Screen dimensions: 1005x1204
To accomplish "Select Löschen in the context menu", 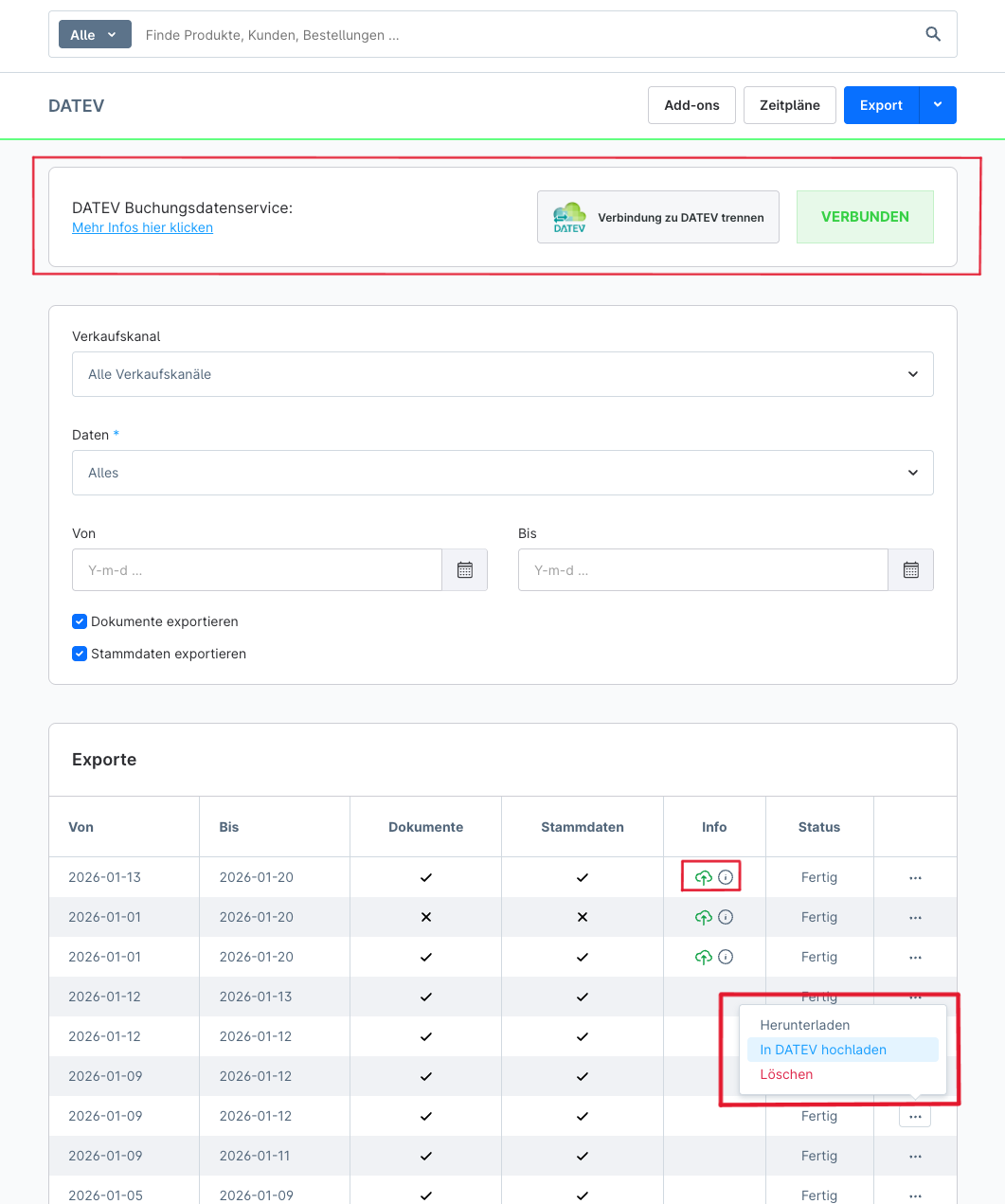I will [786, 1074].
